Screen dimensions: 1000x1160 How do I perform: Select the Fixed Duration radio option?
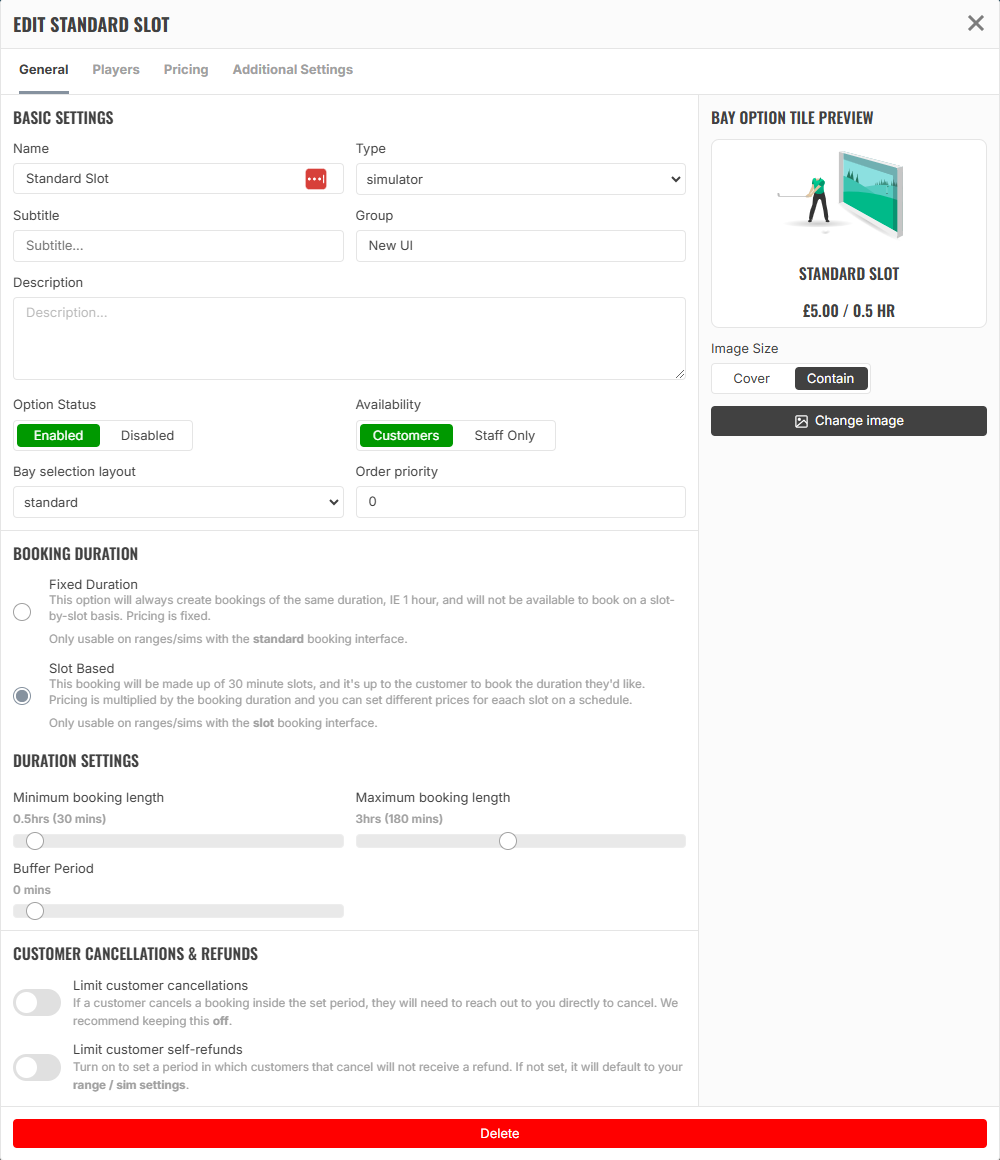click(22, 612)
